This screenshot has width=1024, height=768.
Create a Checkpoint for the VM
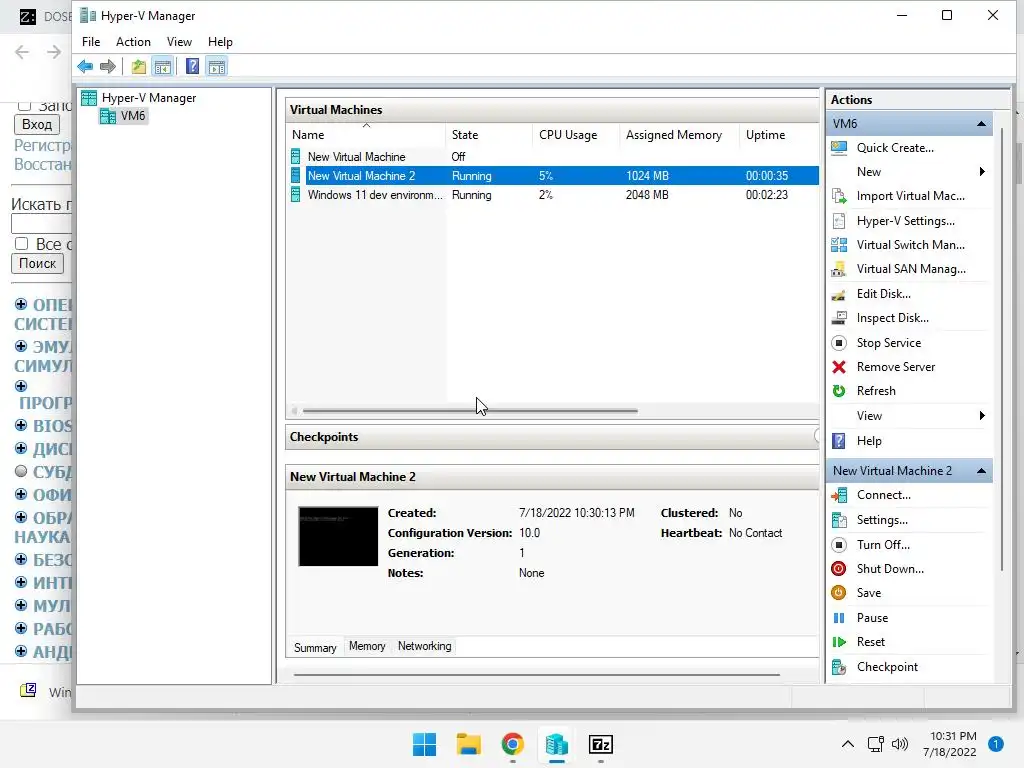point(887,667)
